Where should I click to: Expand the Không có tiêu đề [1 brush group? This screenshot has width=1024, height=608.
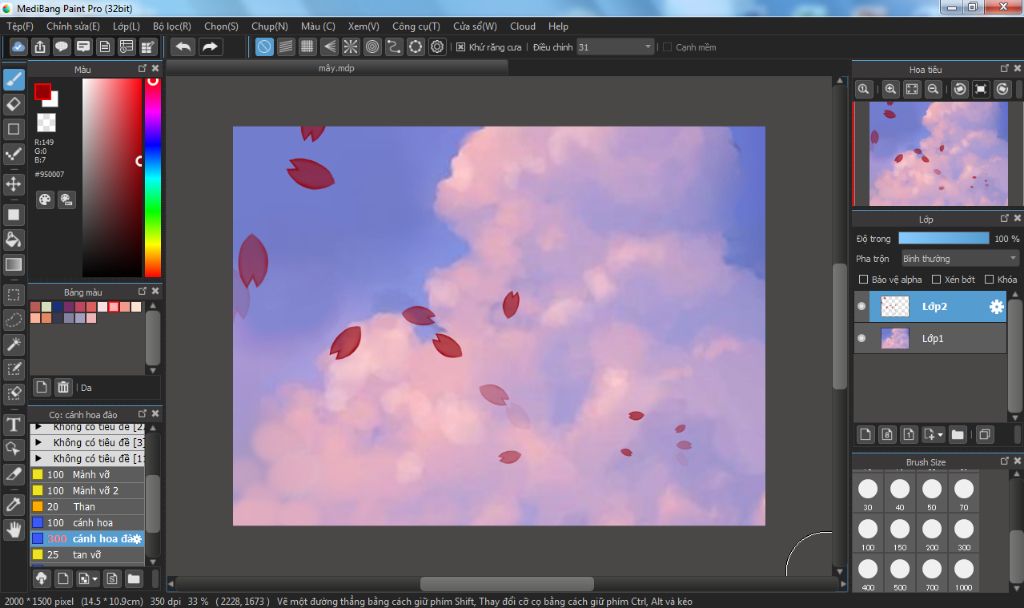point(39,458)
